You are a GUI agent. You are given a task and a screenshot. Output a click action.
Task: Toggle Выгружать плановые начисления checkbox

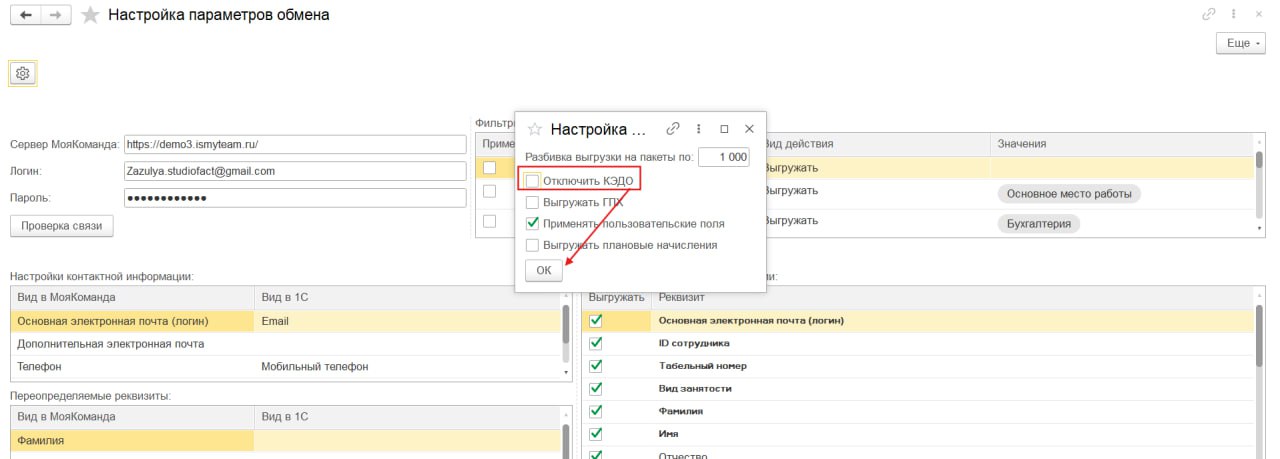tap(532, 245)
